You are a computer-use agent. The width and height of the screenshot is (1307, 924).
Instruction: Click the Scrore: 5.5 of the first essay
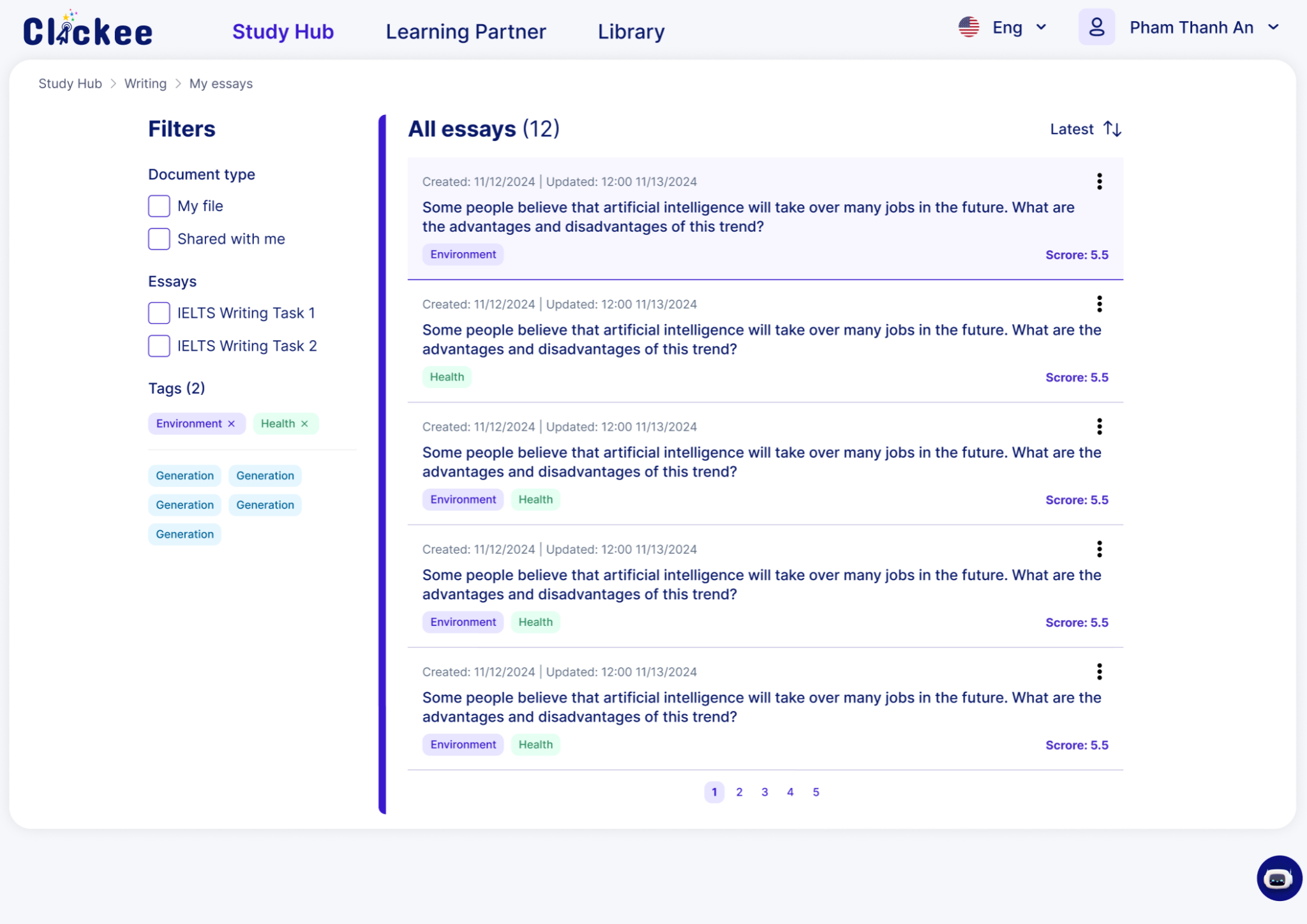tap(1077, 255)
